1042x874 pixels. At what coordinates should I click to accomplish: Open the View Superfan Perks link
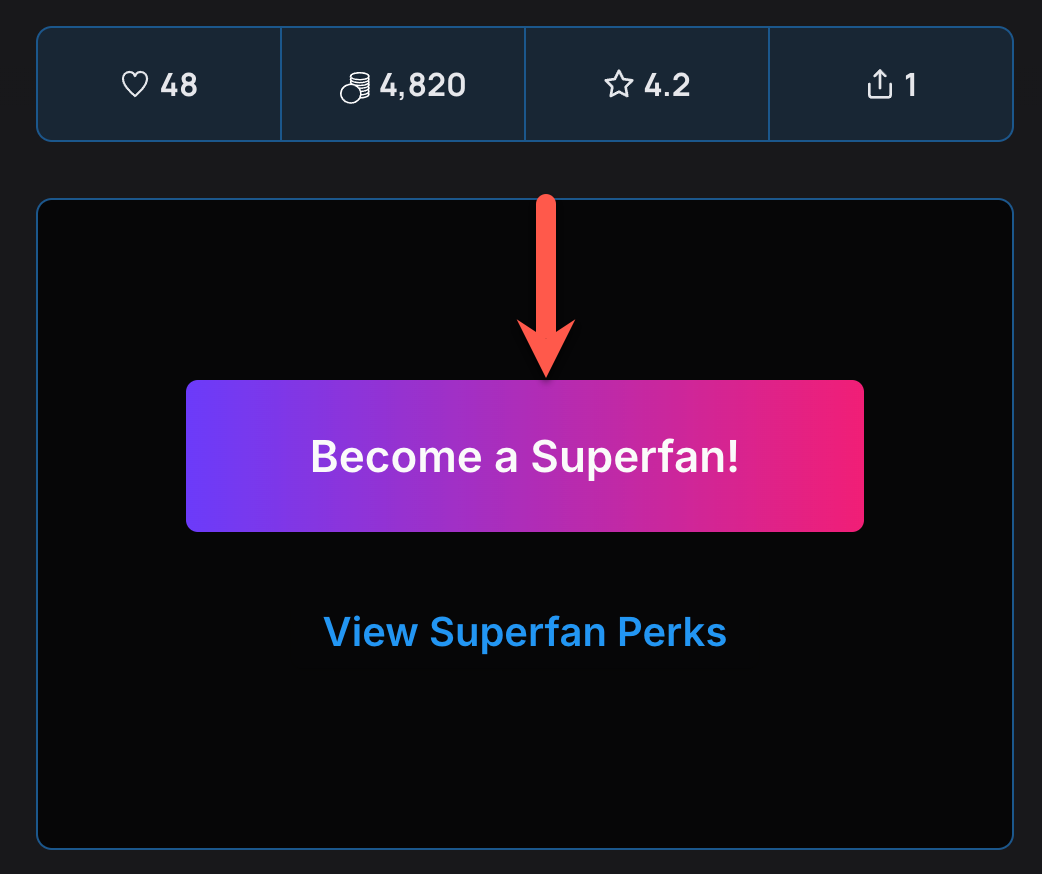tap(525, 631)
